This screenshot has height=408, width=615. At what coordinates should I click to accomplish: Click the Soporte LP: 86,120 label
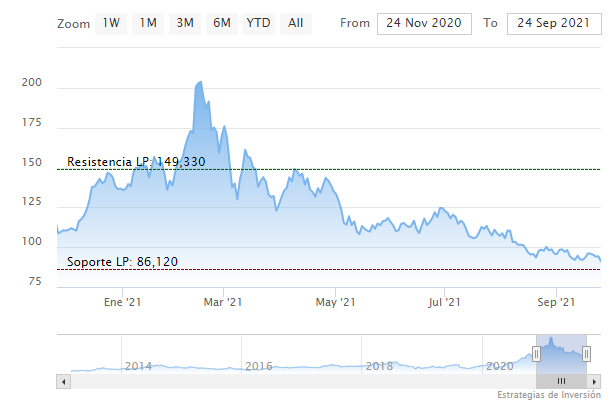(x=122, y=262)
